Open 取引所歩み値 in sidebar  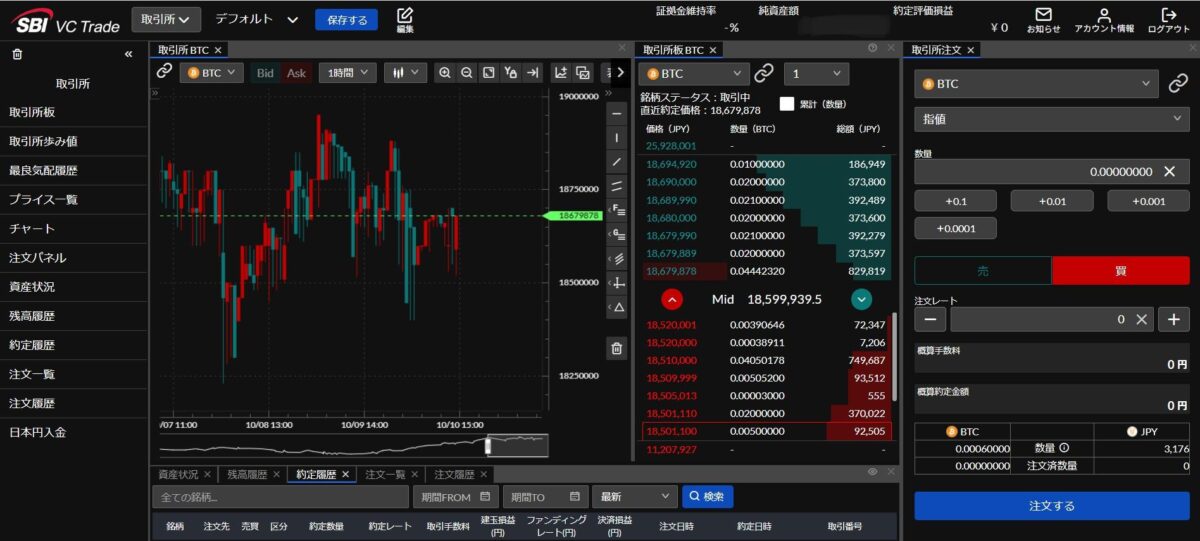point(73,142)
